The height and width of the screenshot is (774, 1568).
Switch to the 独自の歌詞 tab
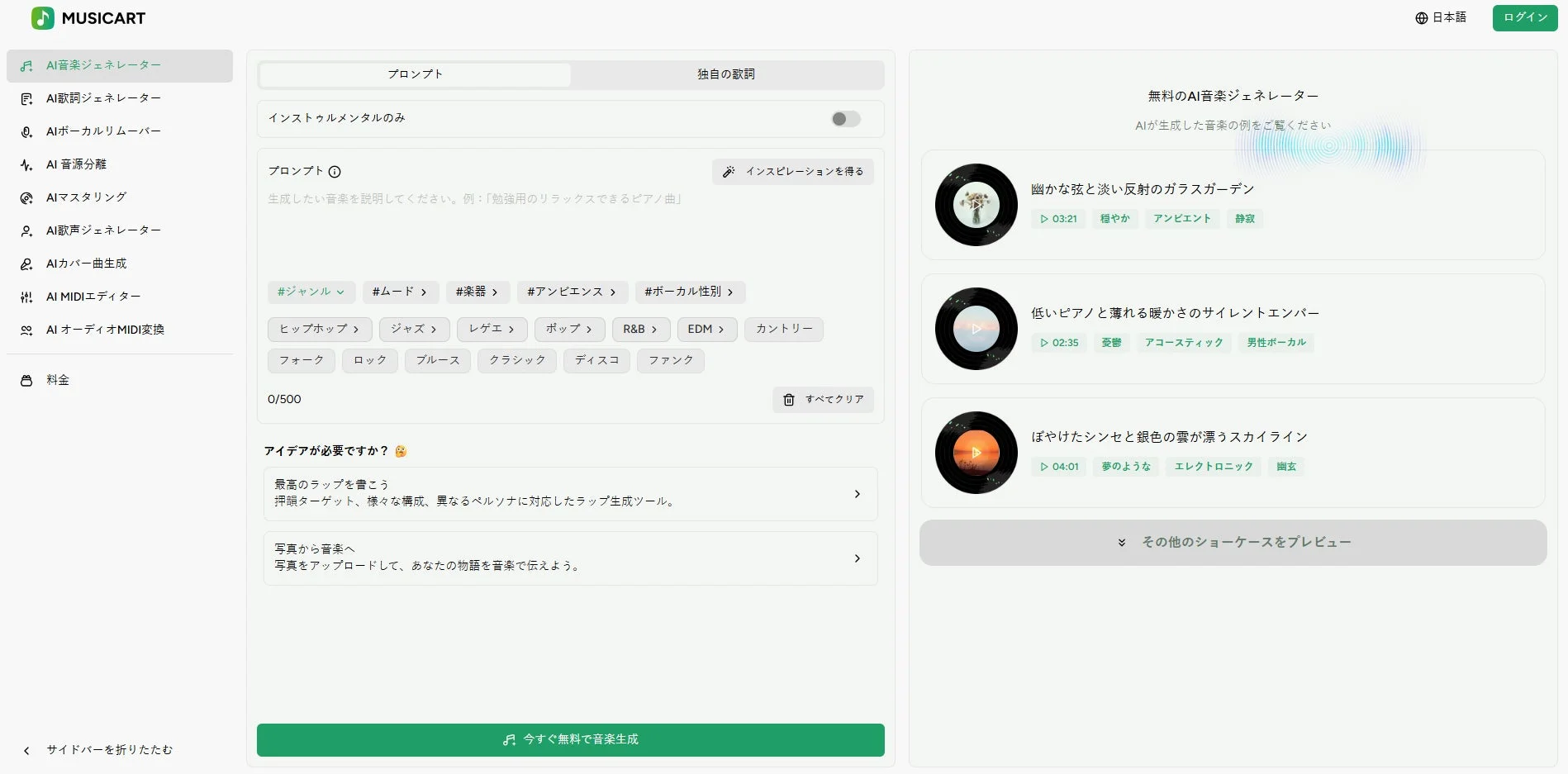tap(726, 74)
